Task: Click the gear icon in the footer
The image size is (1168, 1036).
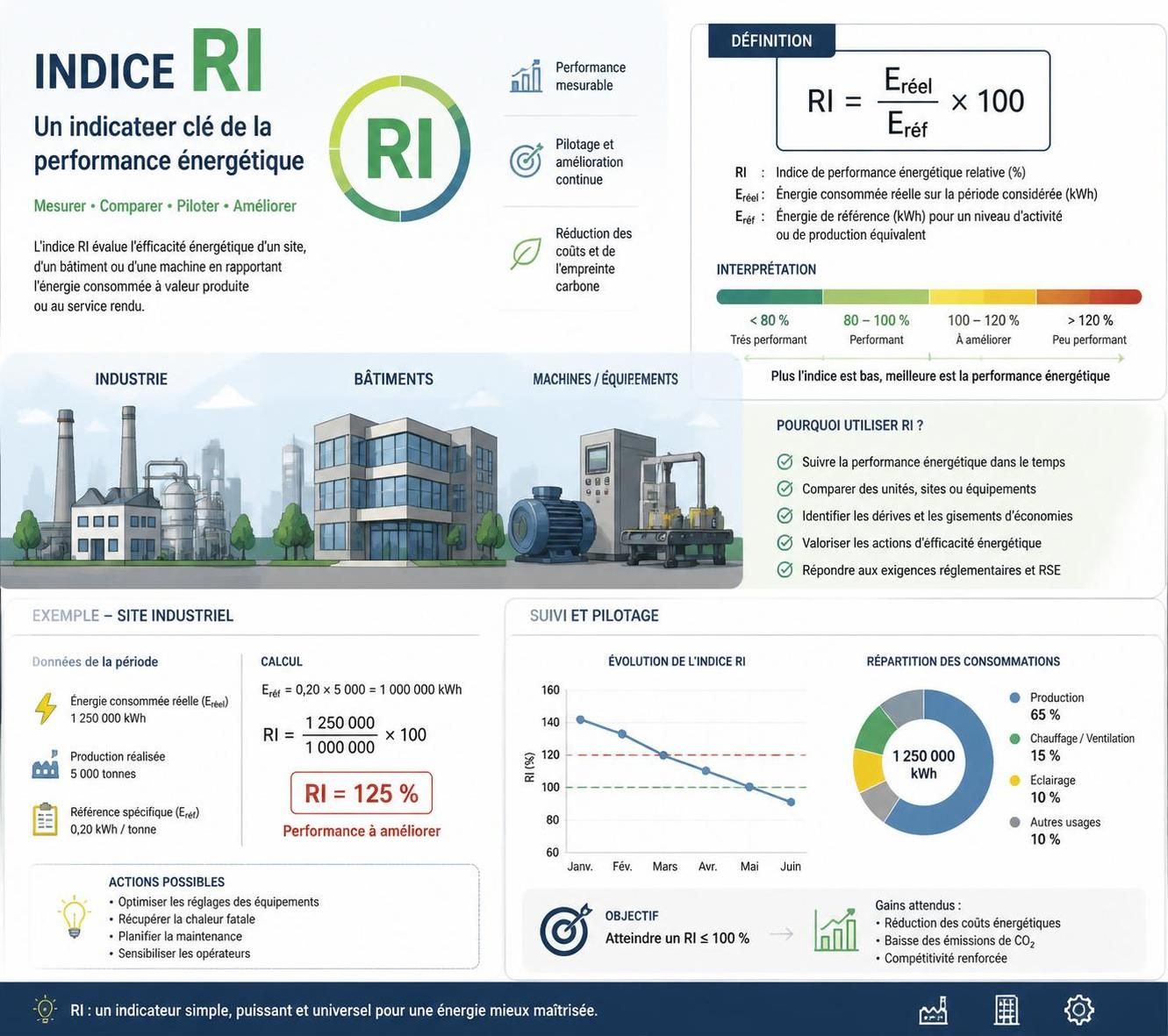Action: click(1079, 1010)
